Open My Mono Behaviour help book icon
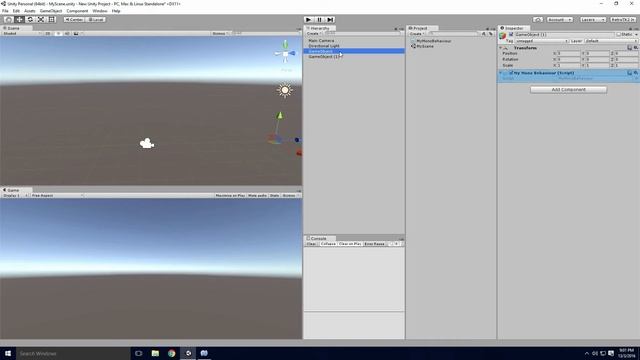Viewport: 640px width, 360px height. point(630,73)
